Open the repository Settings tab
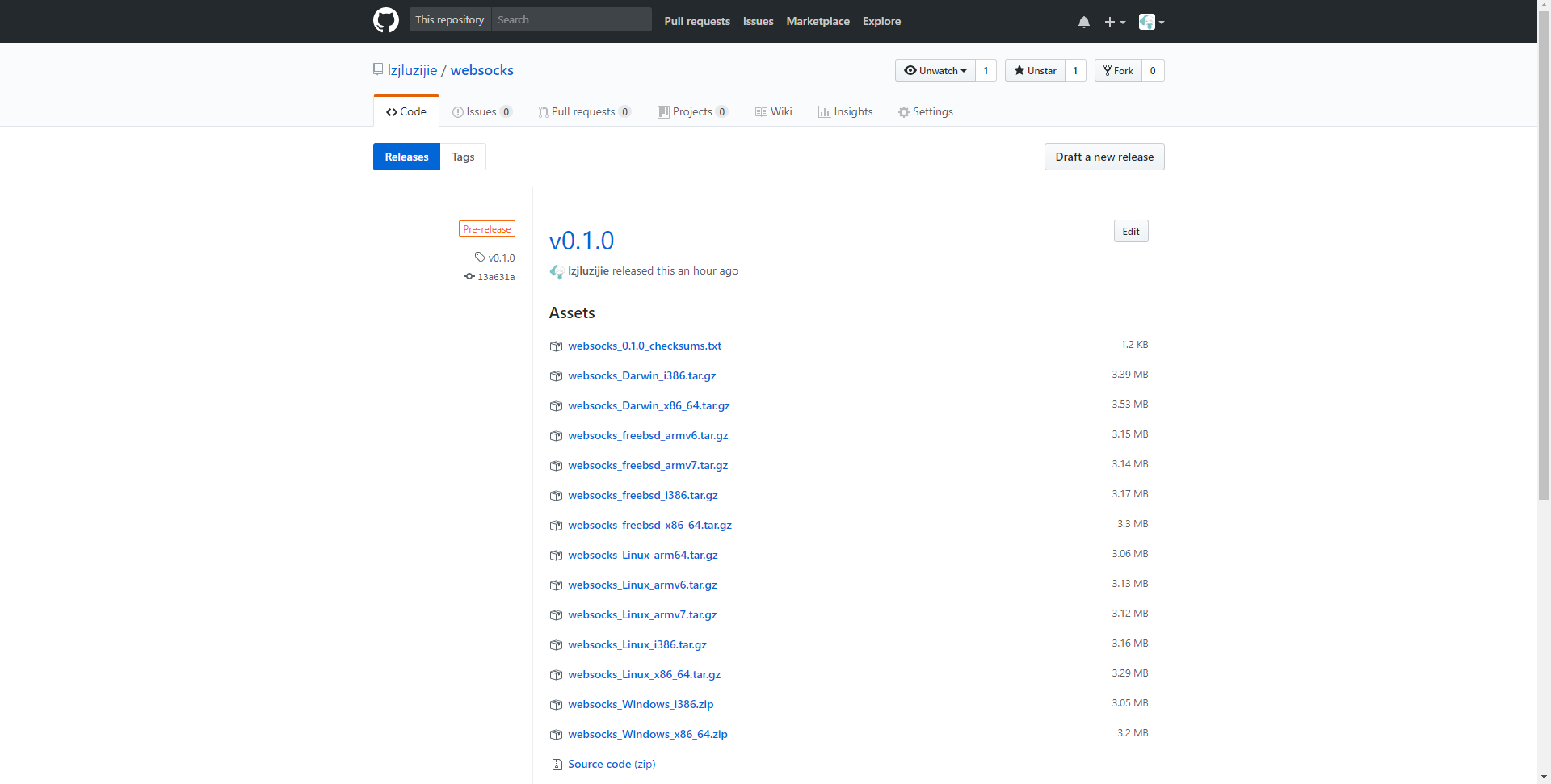1551x784 pixels. (x=926, y=111)
